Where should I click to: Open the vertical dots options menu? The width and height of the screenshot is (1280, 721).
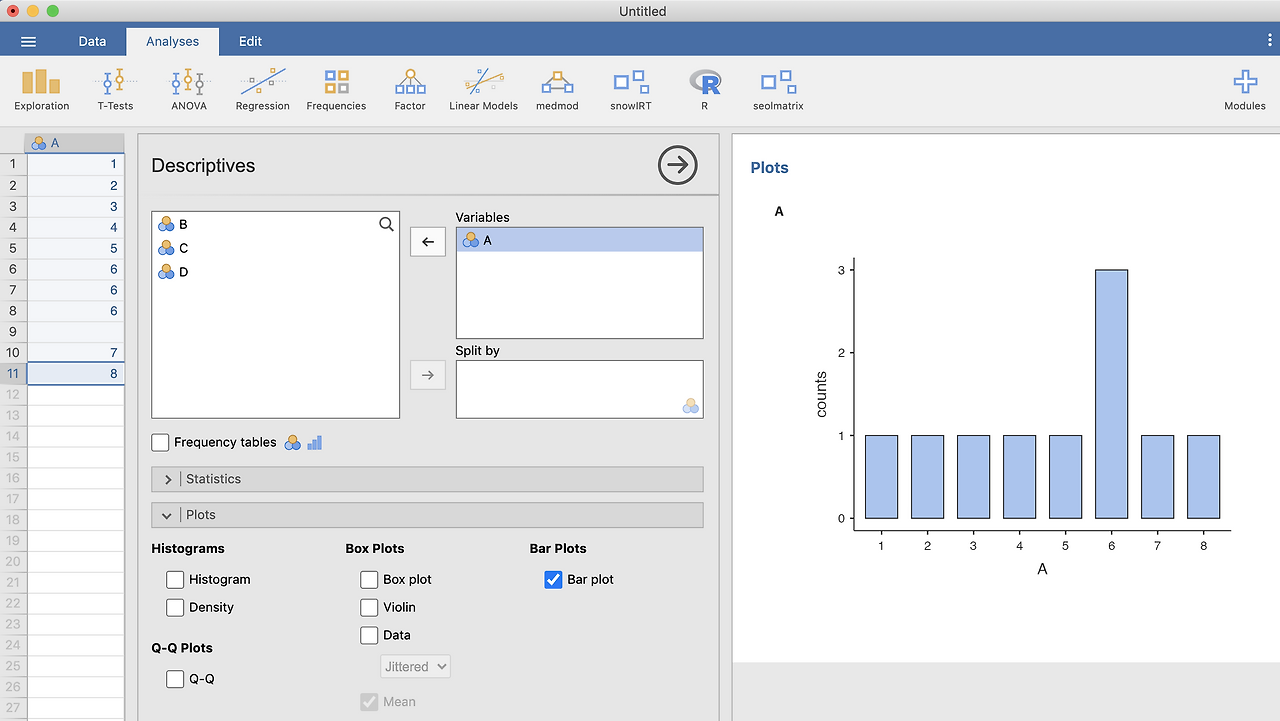point(1269,40)
